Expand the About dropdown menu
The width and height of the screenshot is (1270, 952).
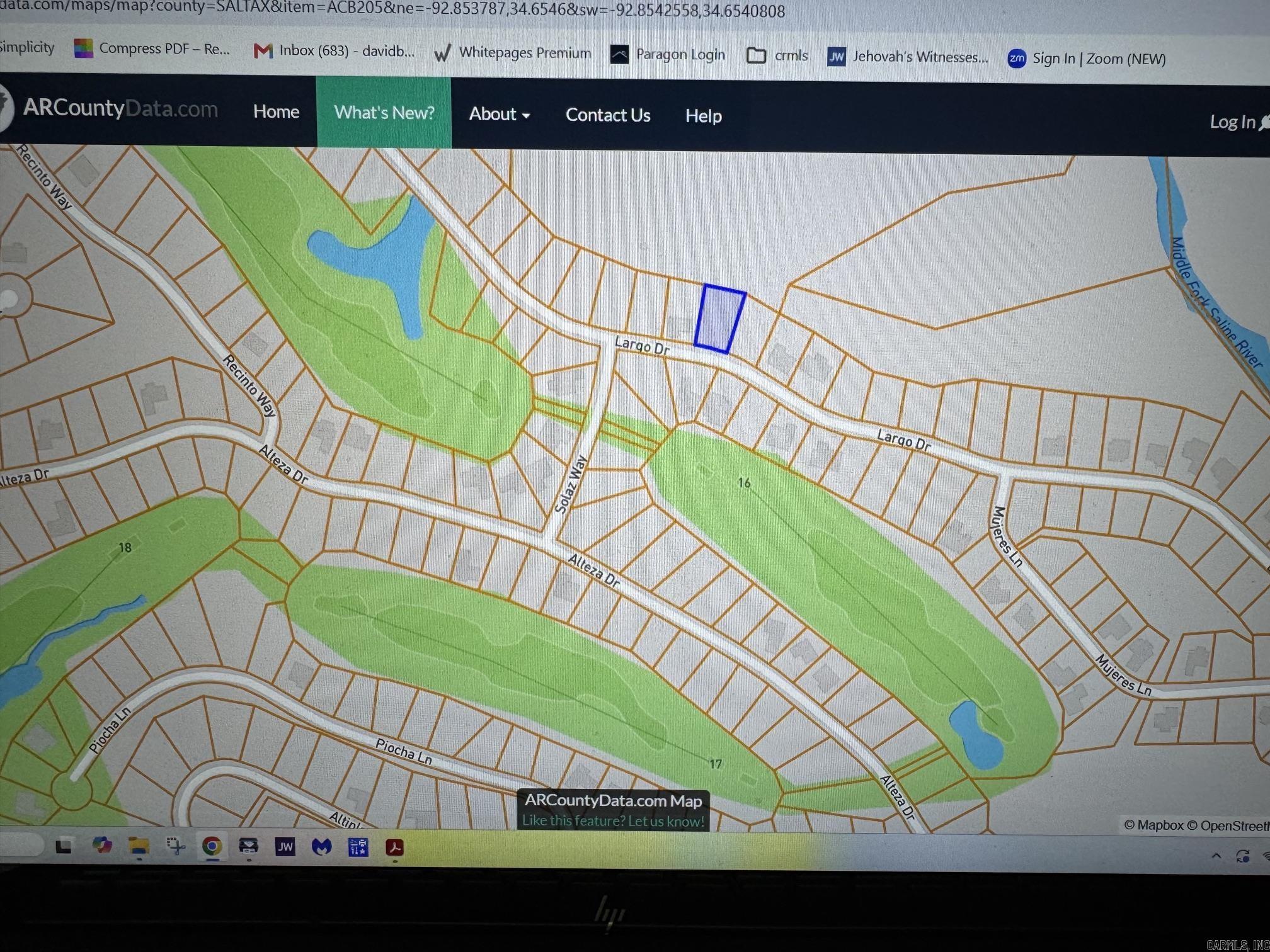coord(499,114)
